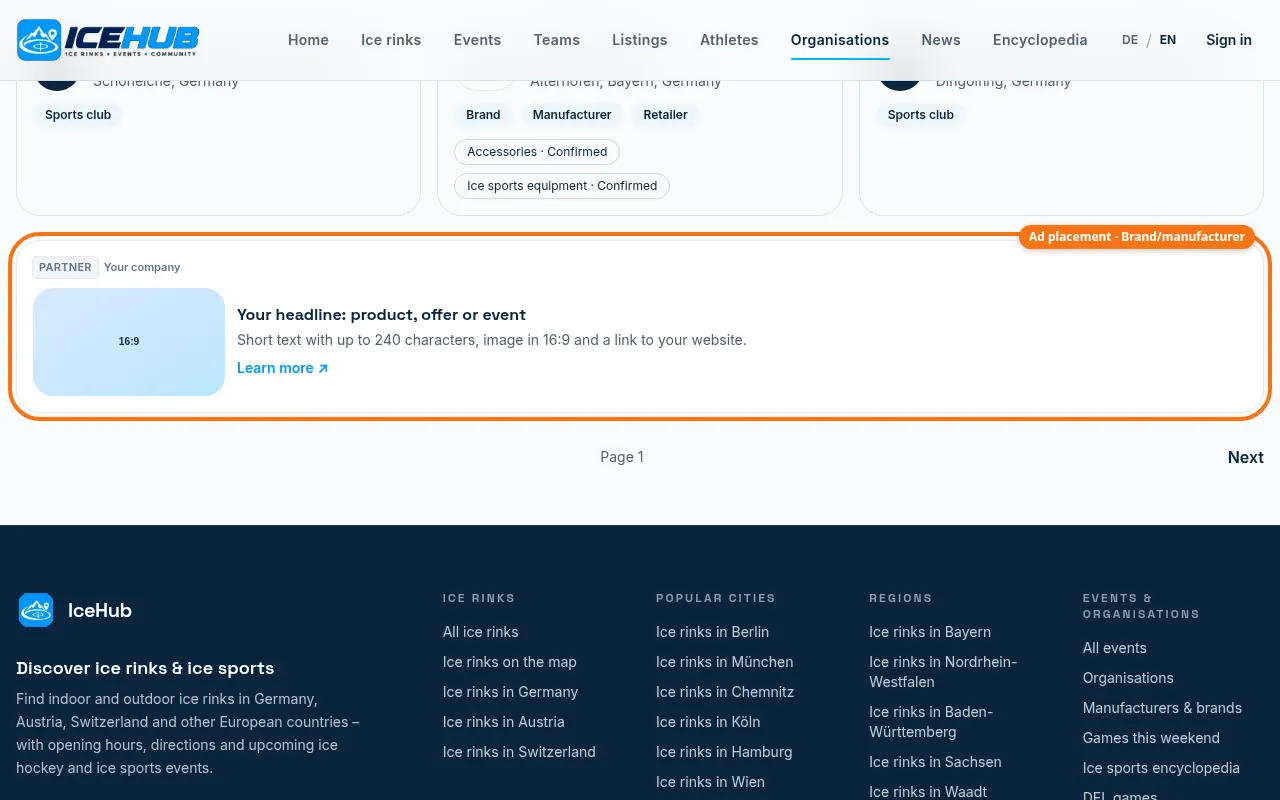Open Manufacturers & brands footer link
Viewport: 1280px width, 800px height.
pyautogui.click(x=1162, y=708)
